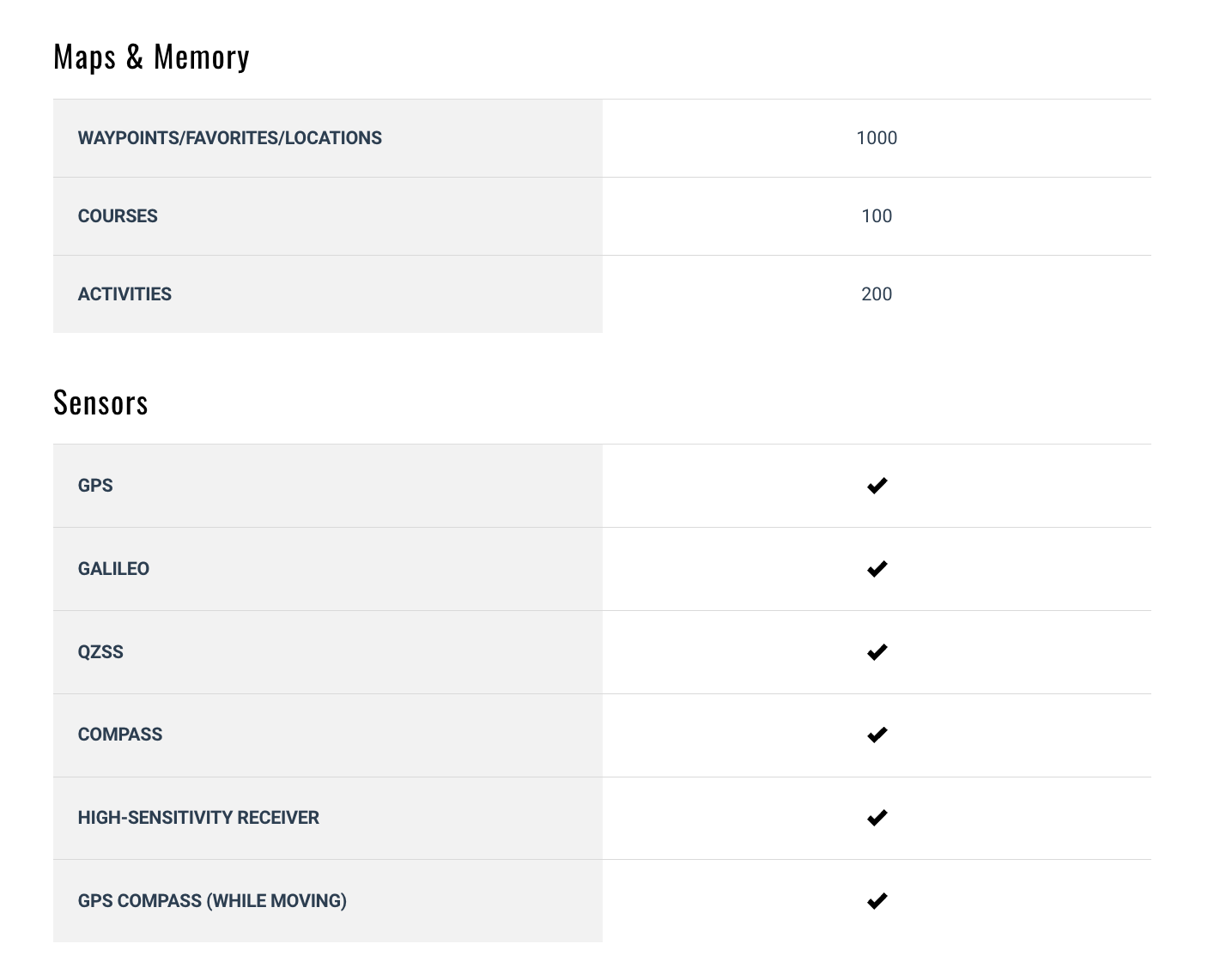
Task: Click the GPS Compass (While Moving) checkmark
Action: tap(877, 901)
